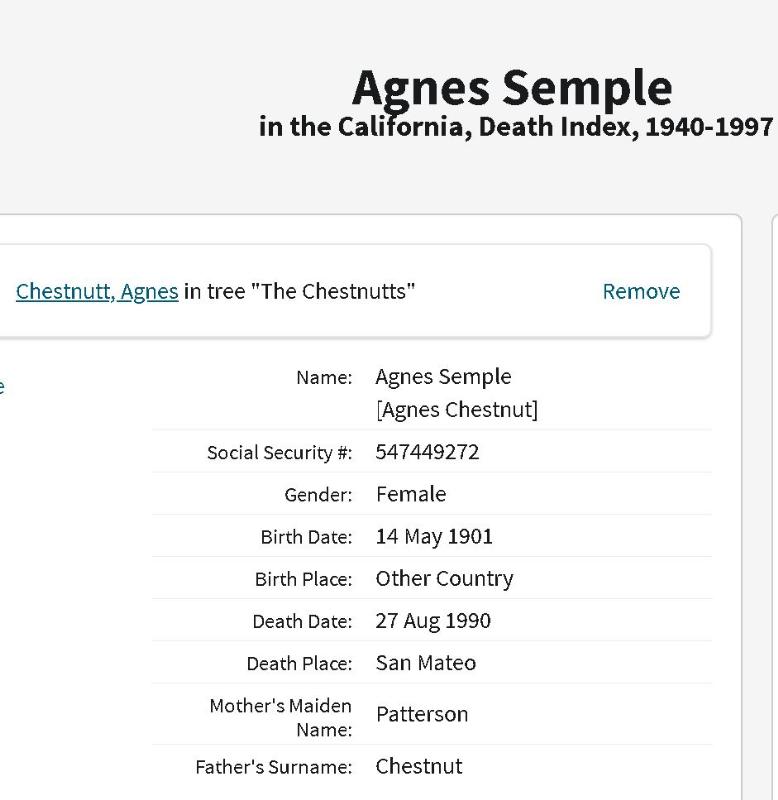Click Social Security number 547449272
The height and width of the screenshot is (800, 778).
pos(427,452)
